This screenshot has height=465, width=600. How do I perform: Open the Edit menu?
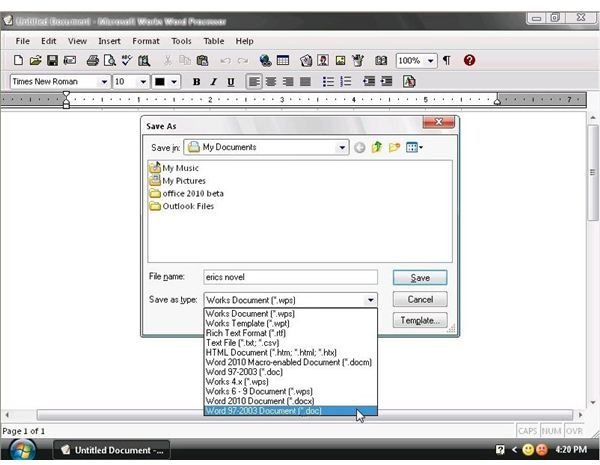(x=49, y=41)
